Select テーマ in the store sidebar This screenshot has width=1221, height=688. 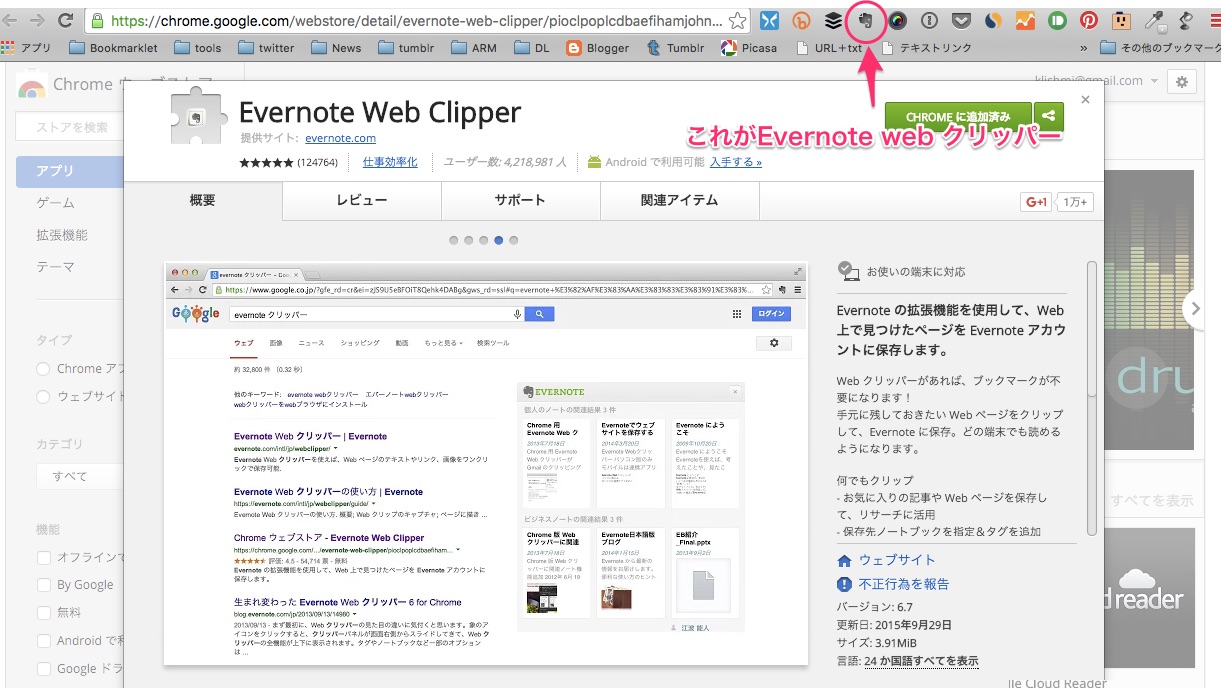pyautogui.click(x=56, y=267)
